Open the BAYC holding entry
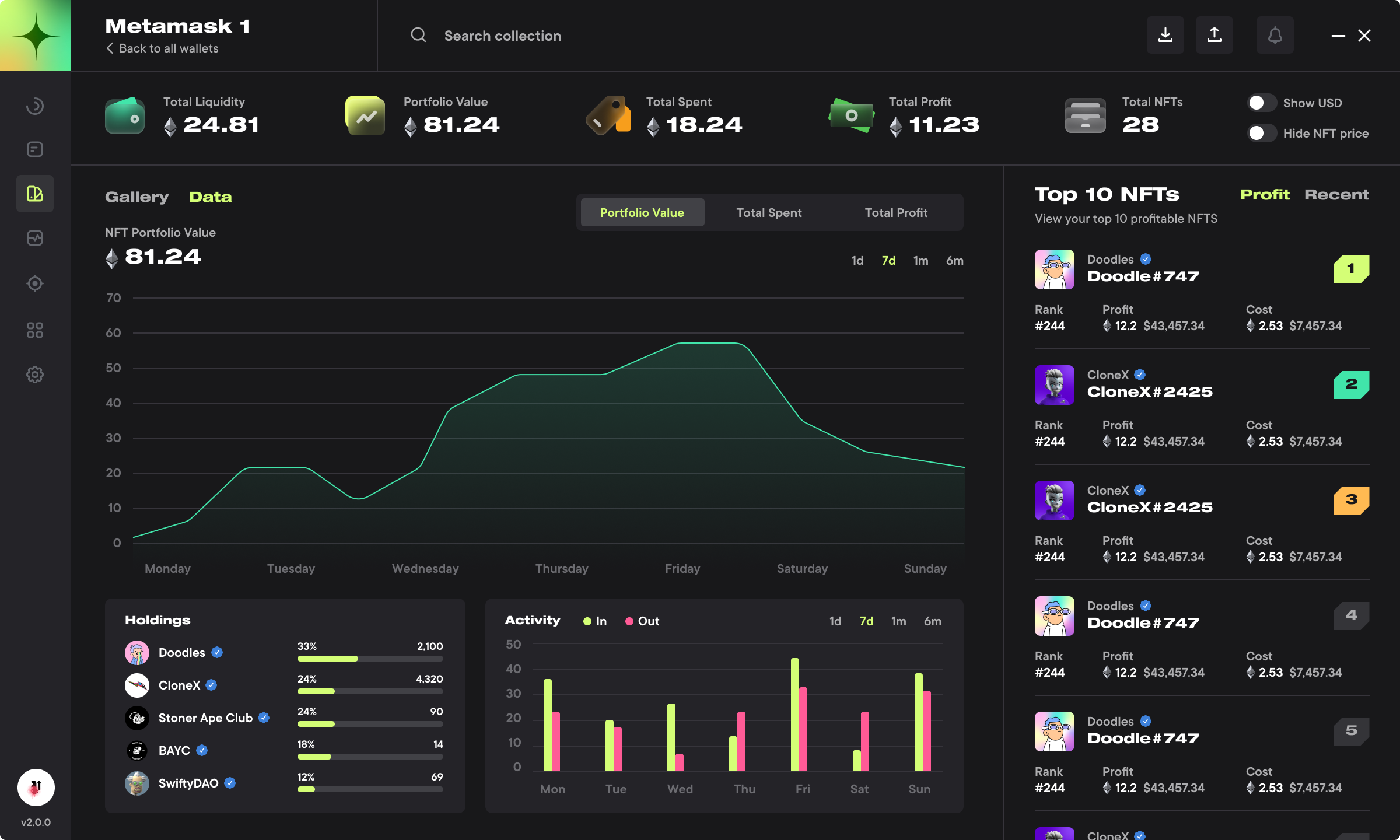Viewport: 1400px width, 840px height. point(174,751)
